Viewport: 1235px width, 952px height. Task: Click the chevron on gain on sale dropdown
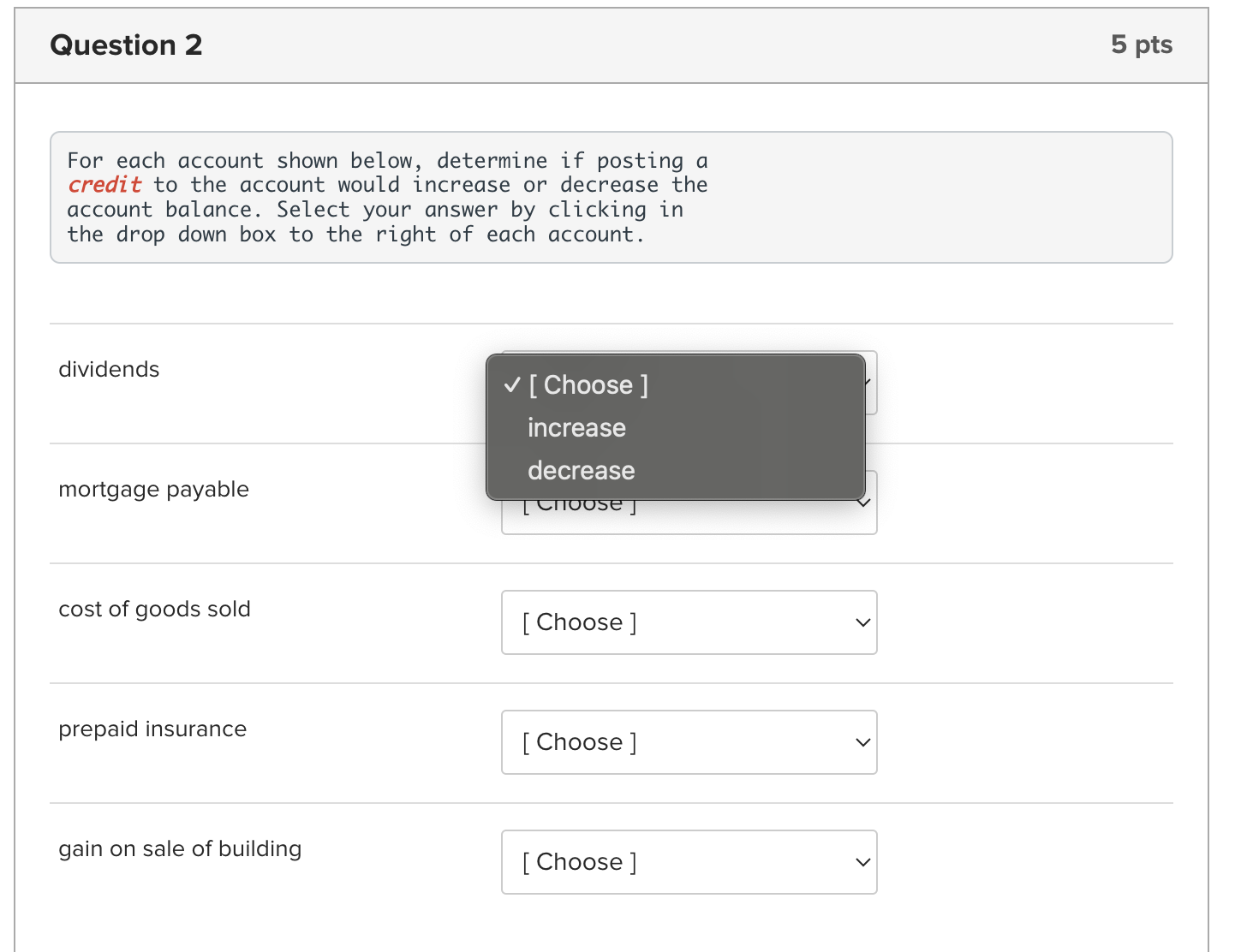[862, 862]
